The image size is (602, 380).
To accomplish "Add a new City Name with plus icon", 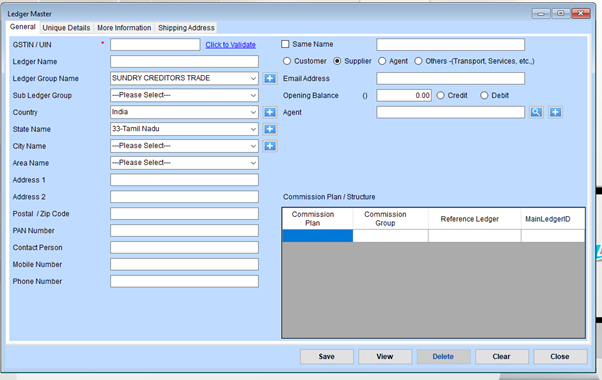I will click(x=270, y=146).
